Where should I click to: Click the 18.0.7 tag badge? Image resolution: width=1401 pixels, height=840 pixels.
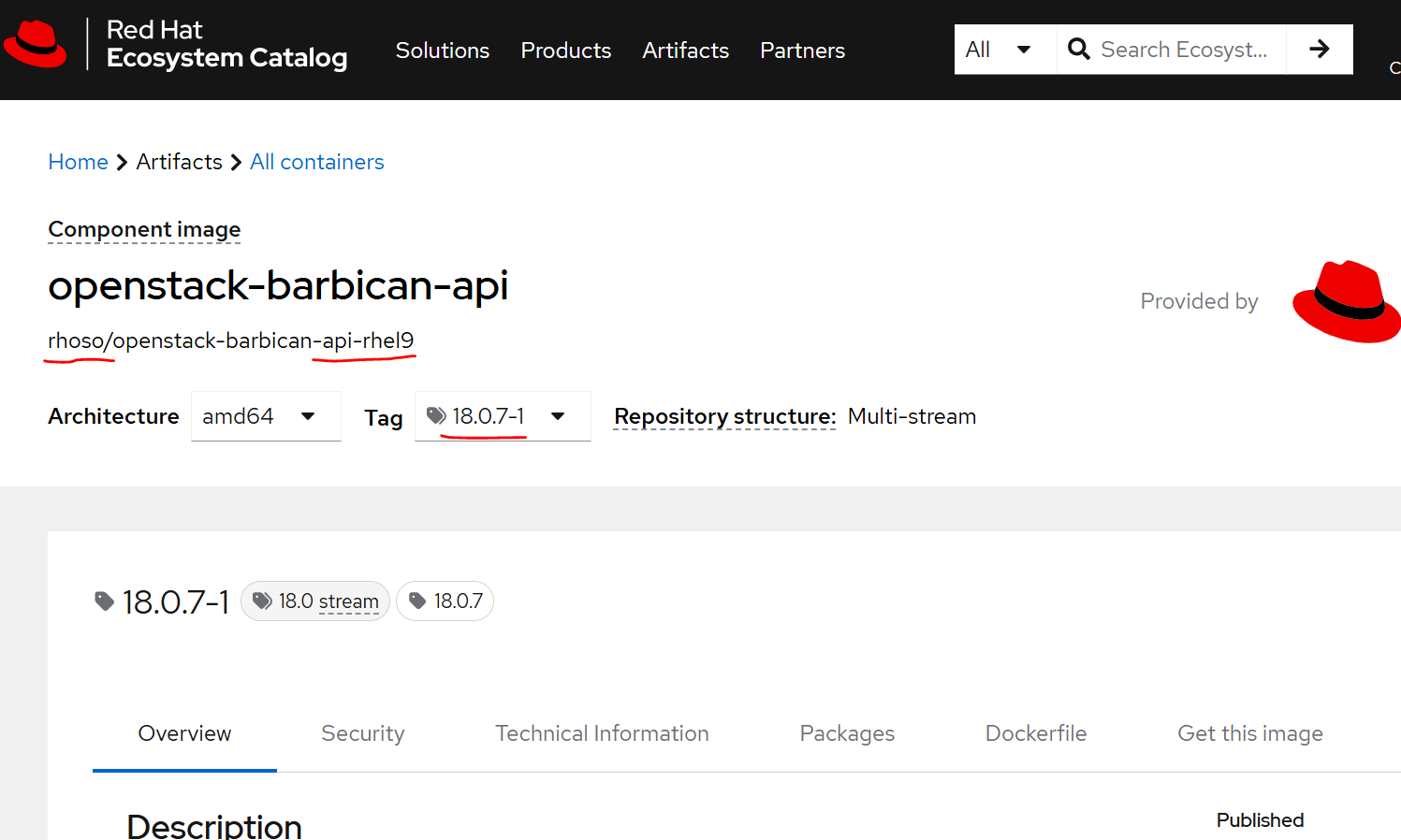pyautogui.click(x=445, y=601)
